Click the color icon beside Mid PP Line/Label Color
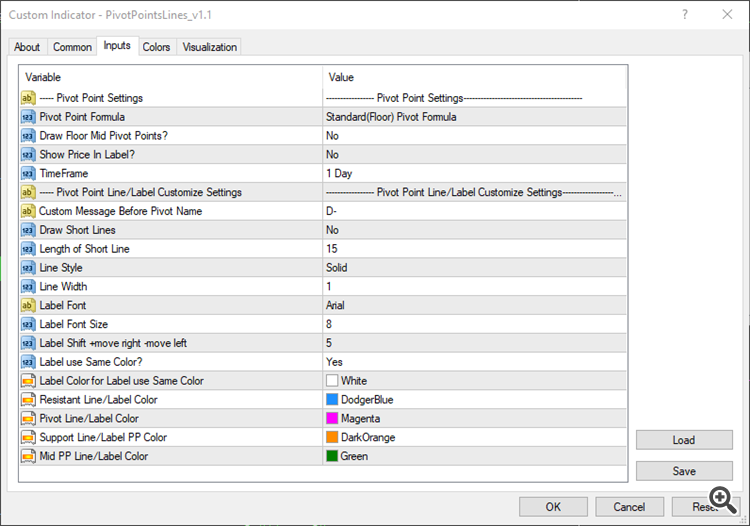Viewport: 750px width, 526px height. (28, 457)
